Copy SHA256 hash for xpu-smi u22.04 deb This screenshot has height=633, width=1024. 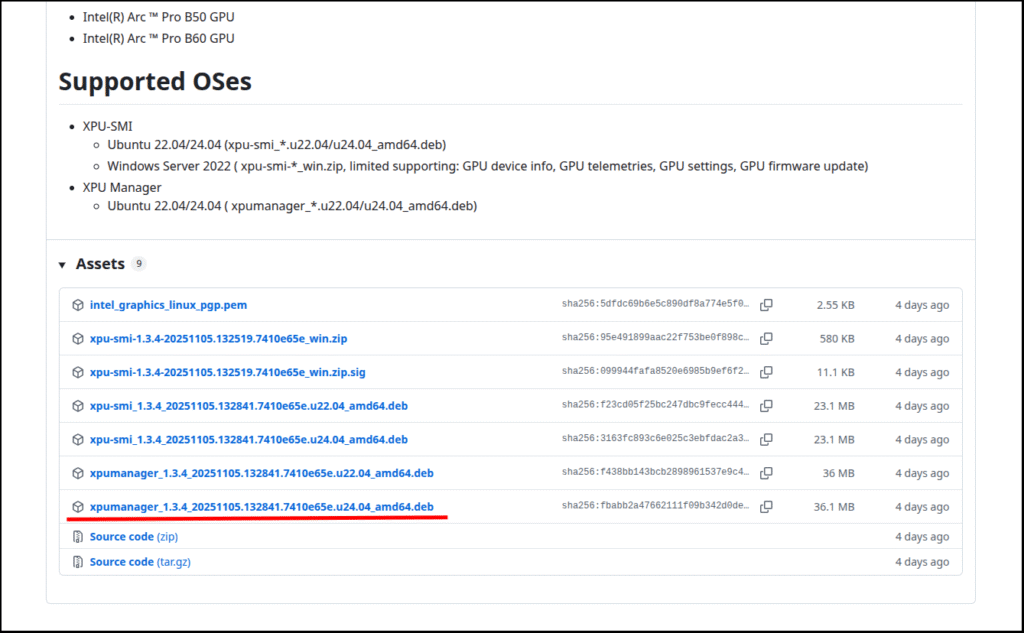click(766, 406)
